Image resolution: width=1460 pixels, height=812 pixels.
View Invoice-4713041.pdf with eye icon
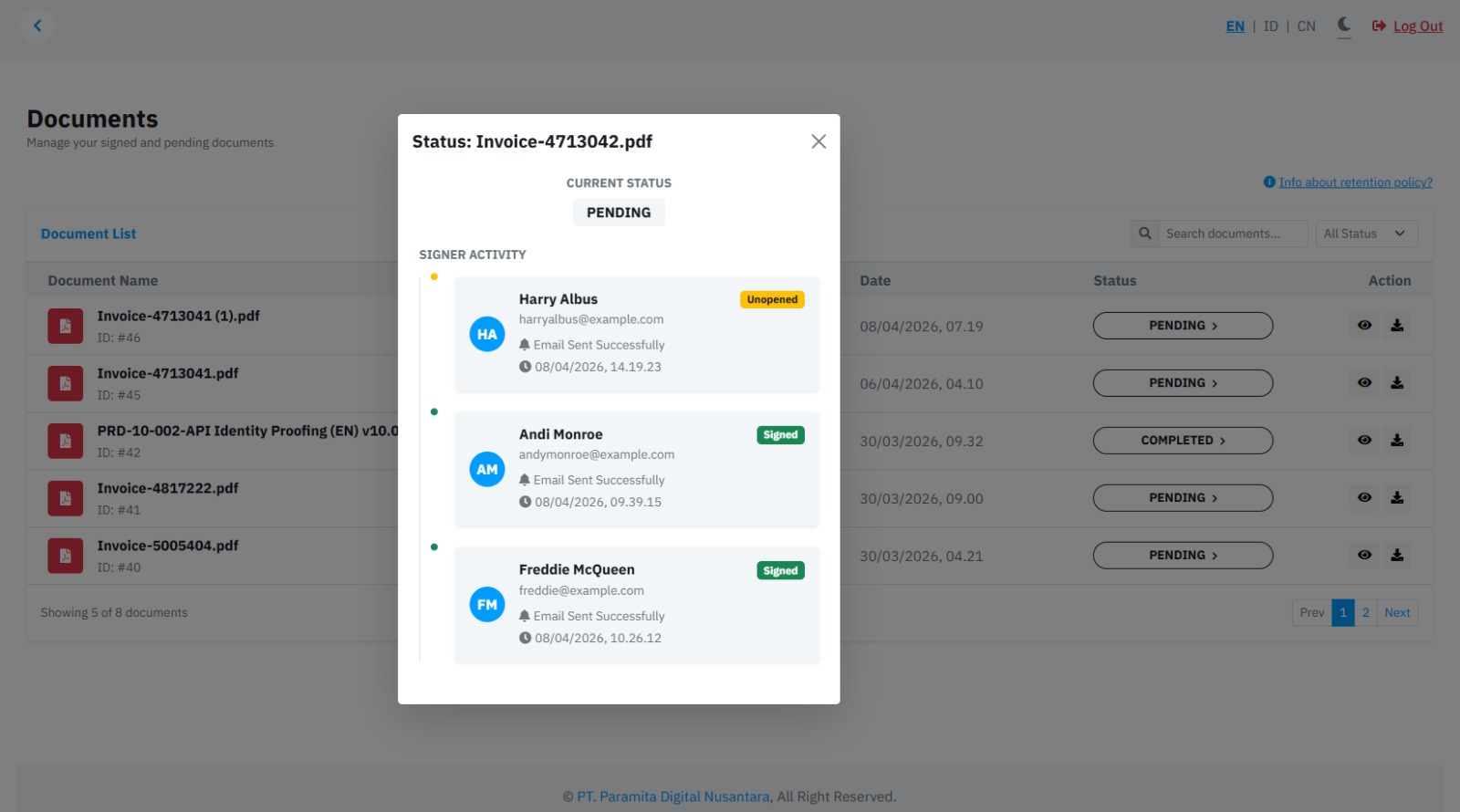click(x=1364, y=383)
